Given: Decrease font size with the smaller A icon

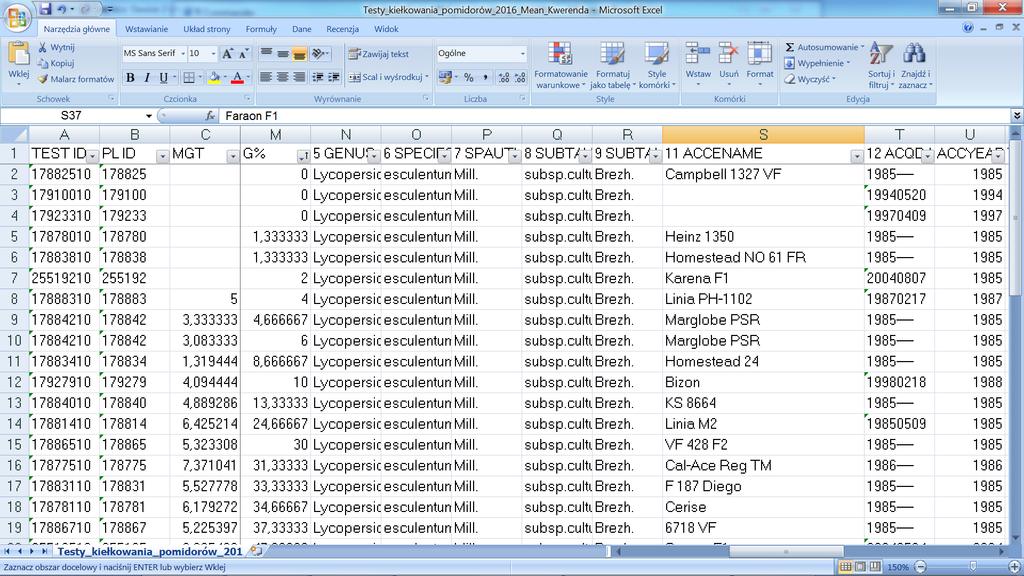Looking at the screenshot, I should point(243,54).
